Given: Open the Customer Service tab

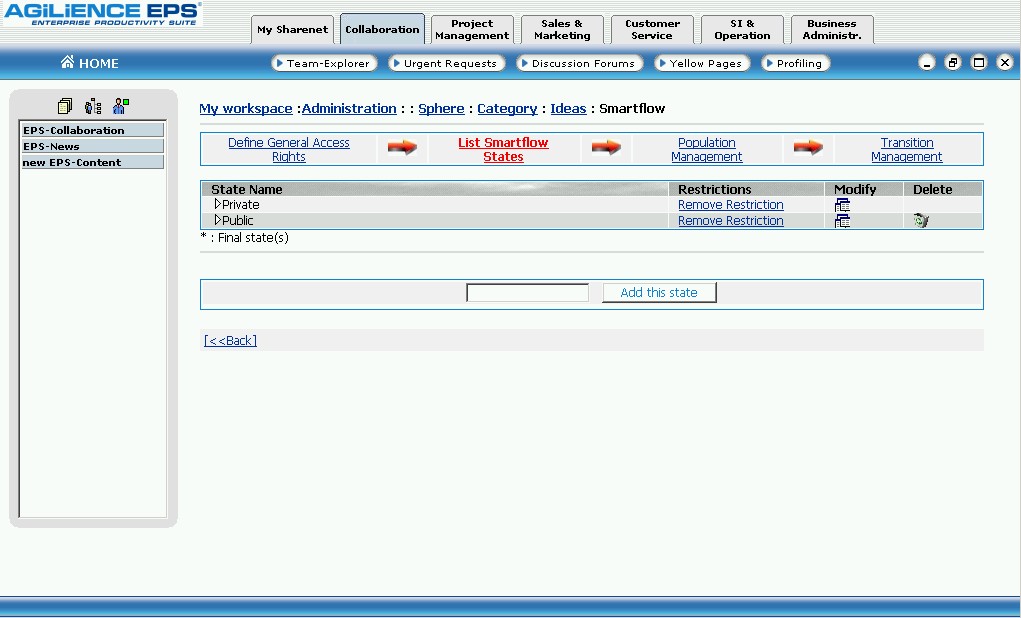Looking at the screenshot, I should click(x=652, y=30).
